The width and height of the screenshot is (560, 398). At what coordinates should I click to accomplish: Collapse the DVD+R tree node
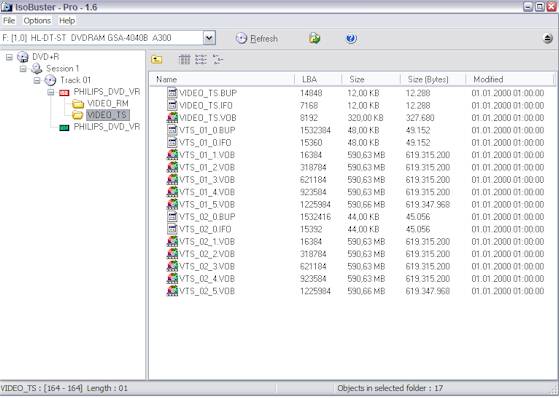coord(9,57)
